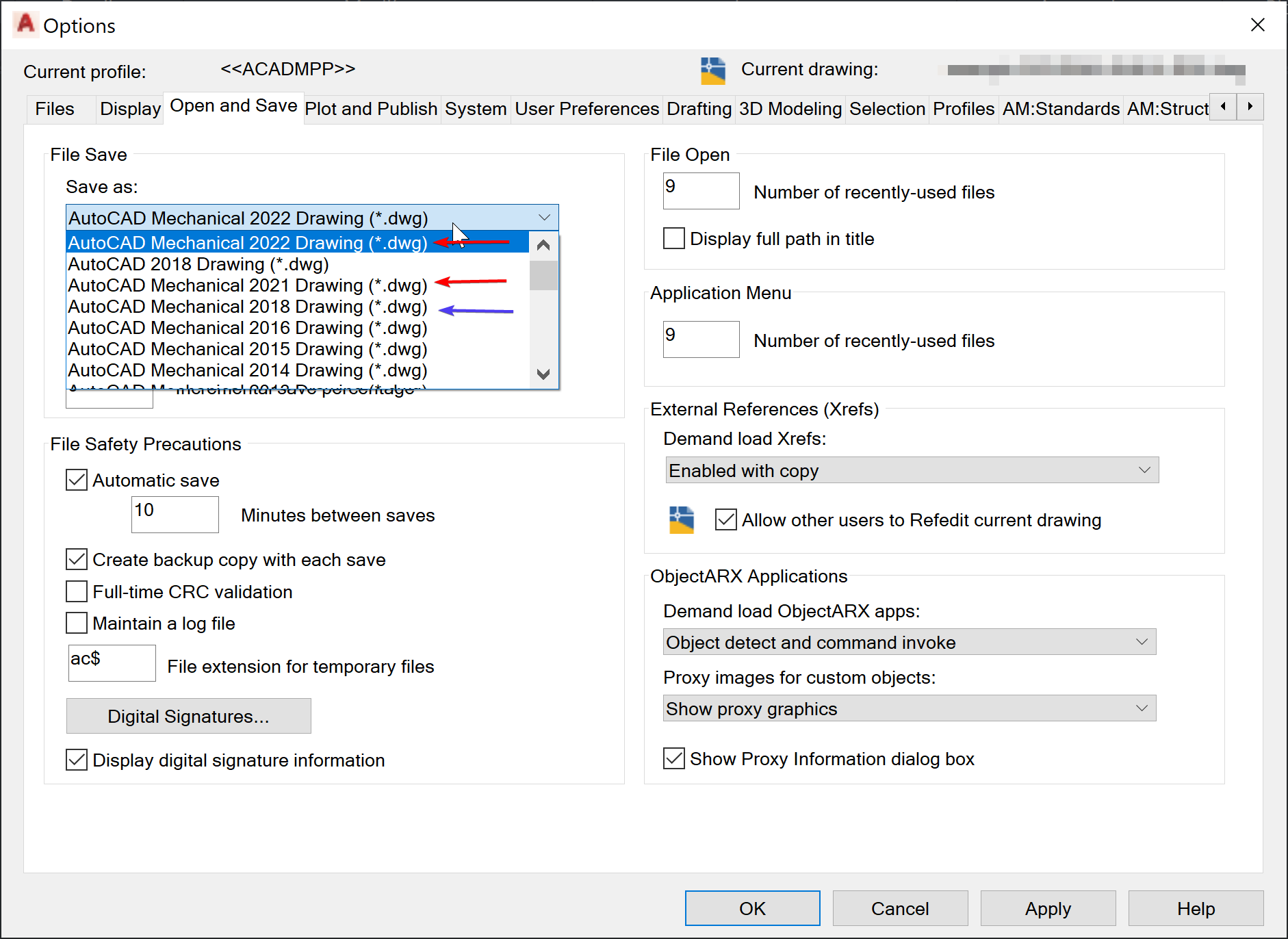The image size is (1288, 939).
Task: Click the drawing icon beside Current drawing
Action: (713, 70)
